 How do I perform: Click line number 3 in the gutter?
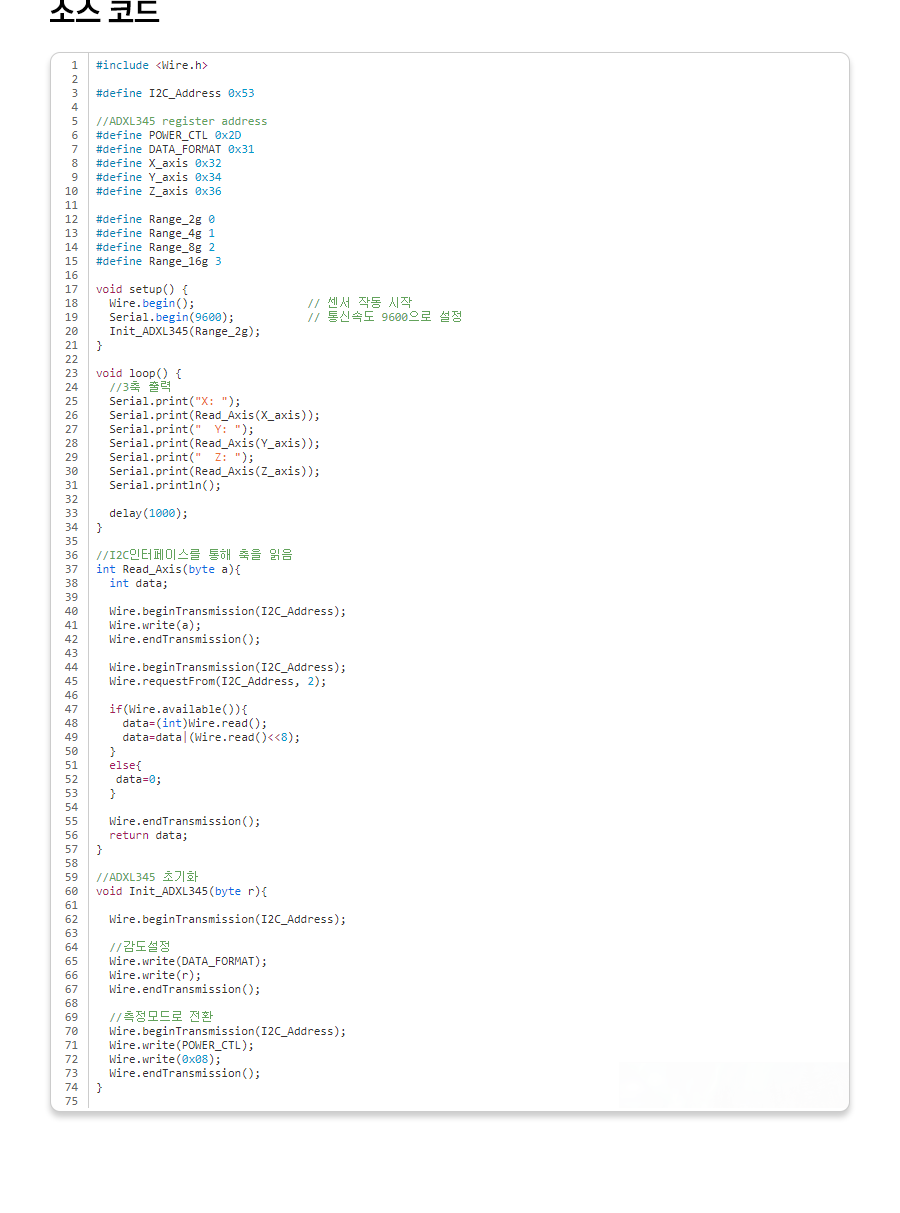tap(74, 93)
